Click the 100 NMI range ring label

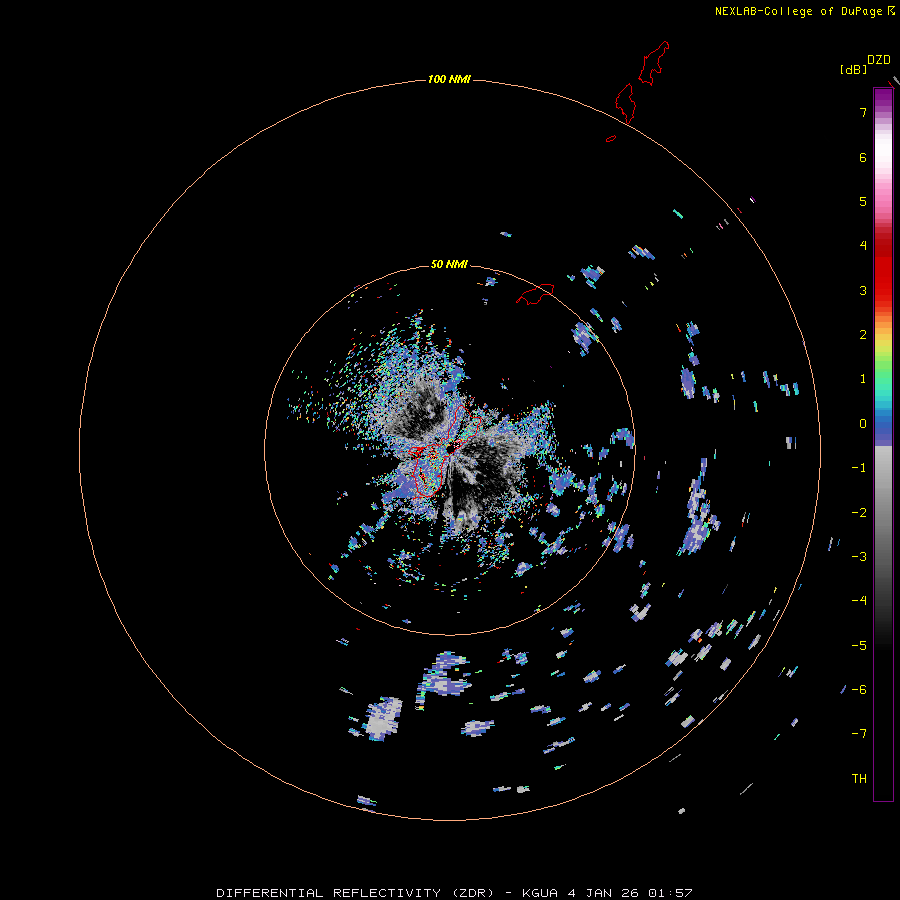point(449,79)
